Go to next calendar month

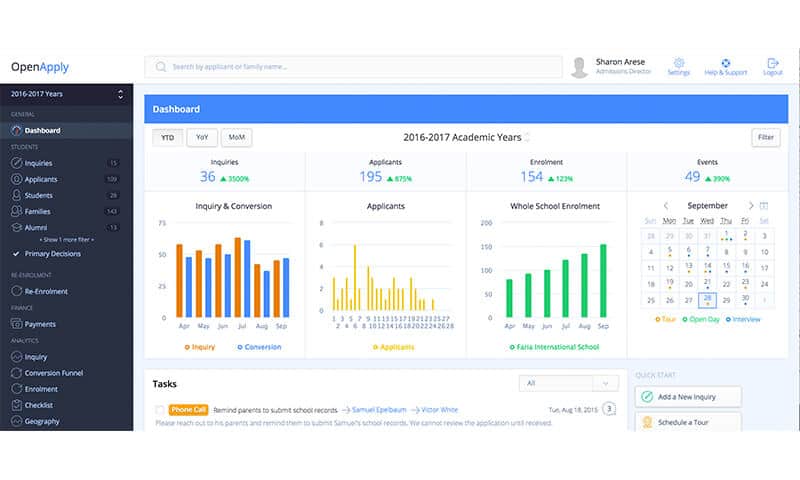[751, 206]
